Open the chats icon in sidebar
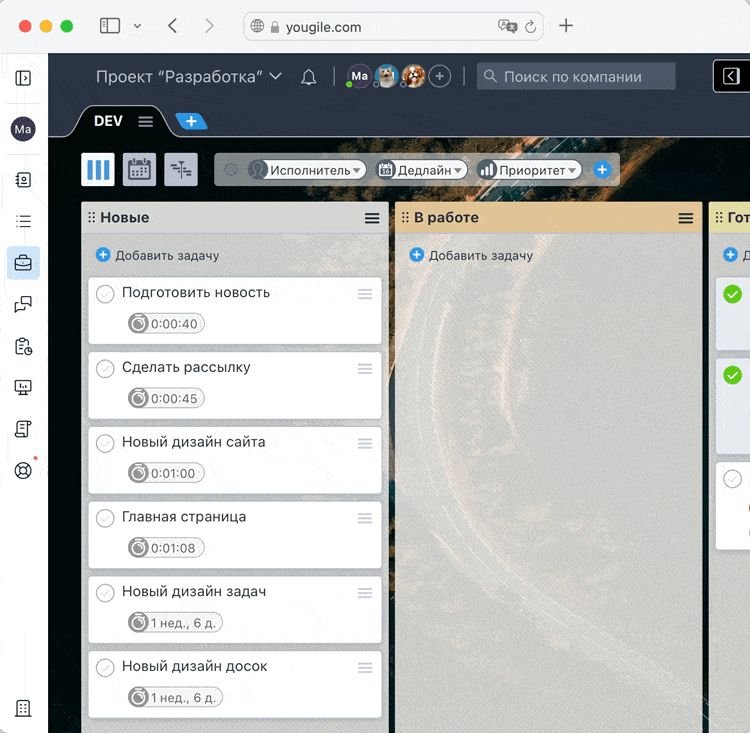 (x=23, y=305)
